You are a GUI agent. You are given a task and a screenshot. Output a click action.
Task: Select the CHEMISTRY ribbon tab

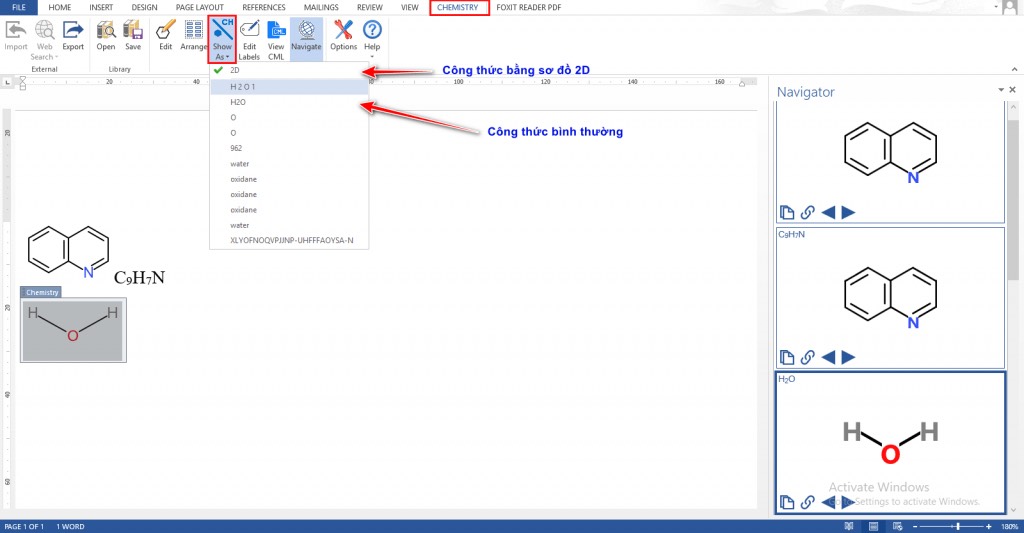(x=458, y=7)
